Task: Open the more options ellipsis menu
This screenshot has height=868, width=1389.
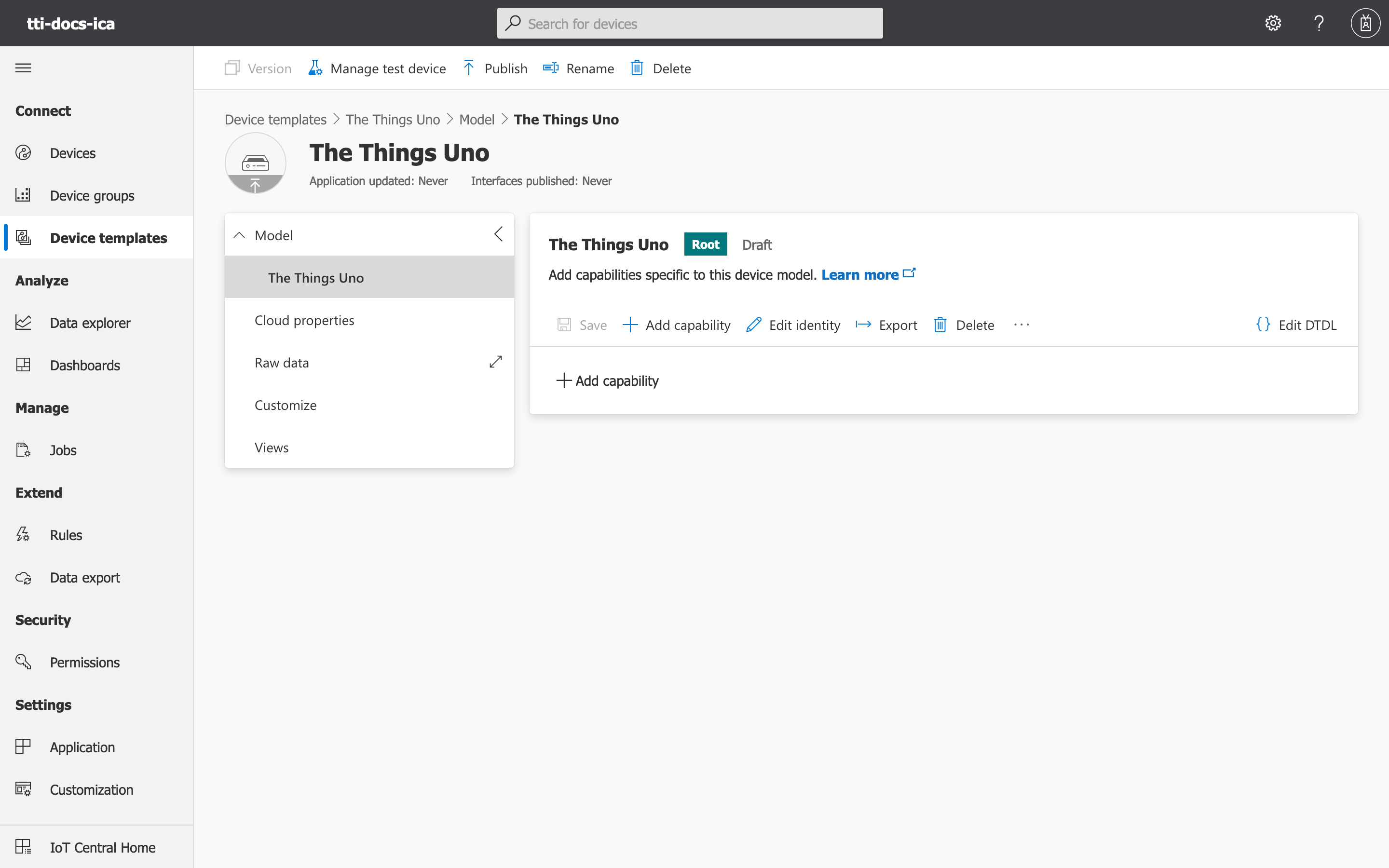Action: pyautogui.click(x=1021, y=325)
